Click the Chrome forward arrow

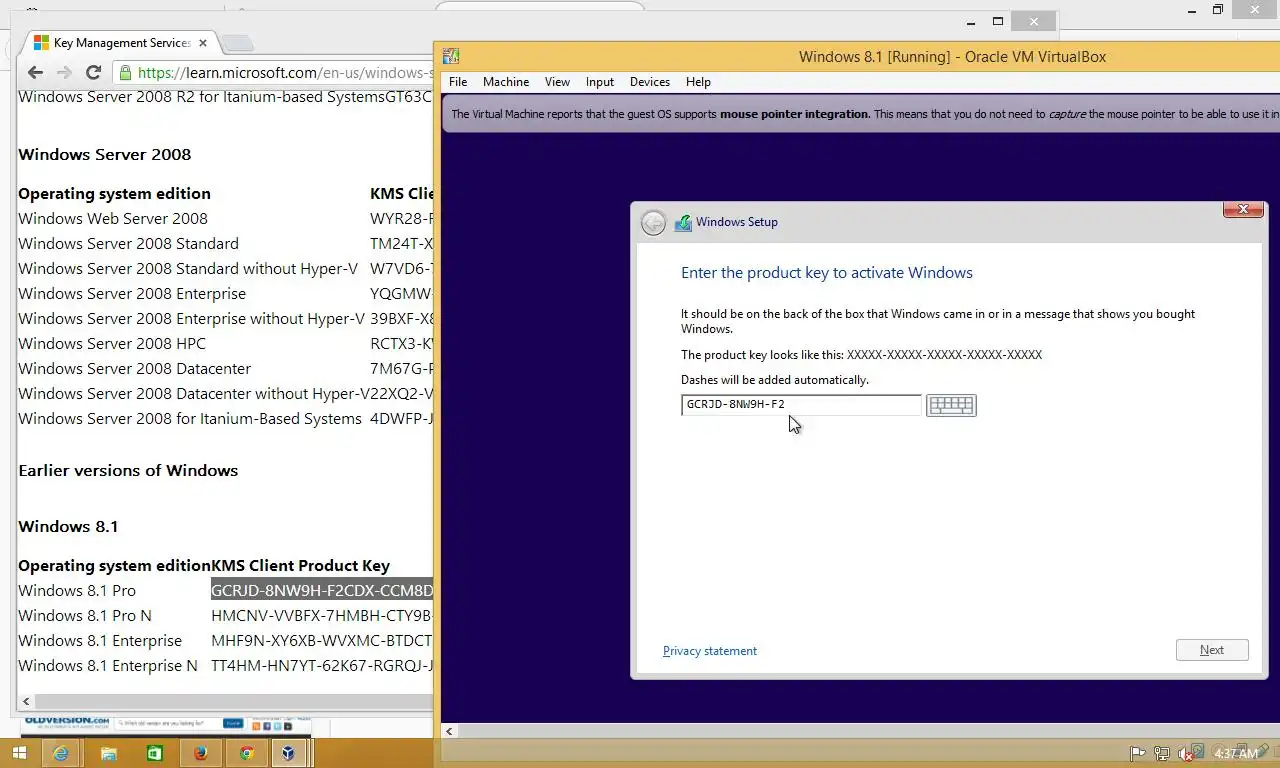(64, 72)
